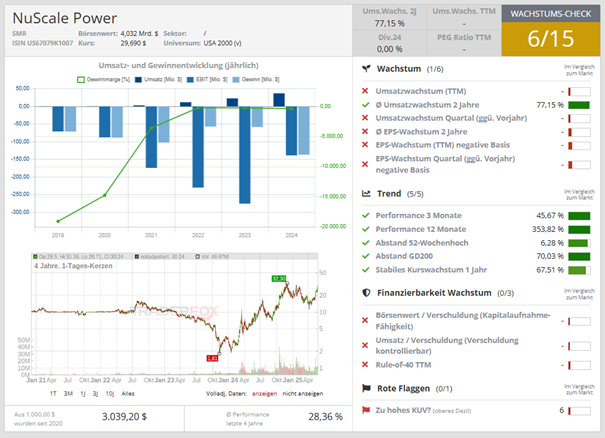Select the 3M chart timeframe
Image resolution: width=605 pixels, height=438 pixels.
pyautogui.click(x=68, y=394)
